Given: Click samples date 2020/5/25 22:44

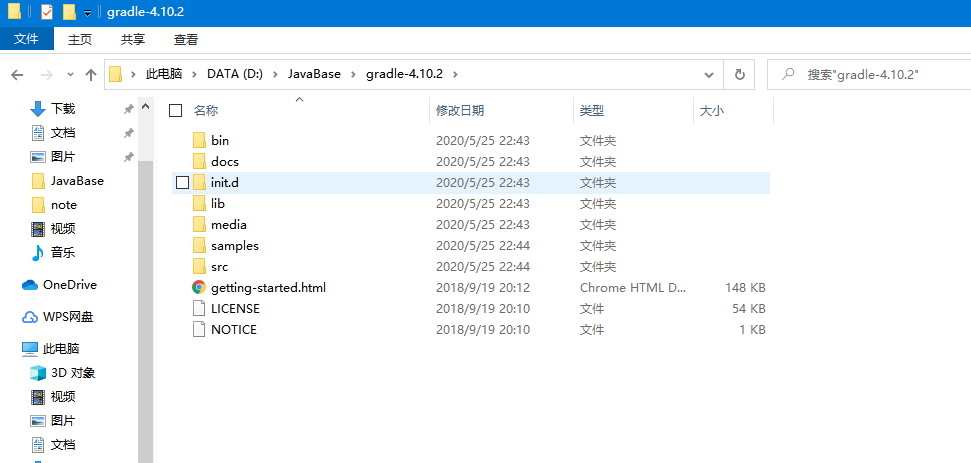Looking at the screenshot, I should coord(483,246).
